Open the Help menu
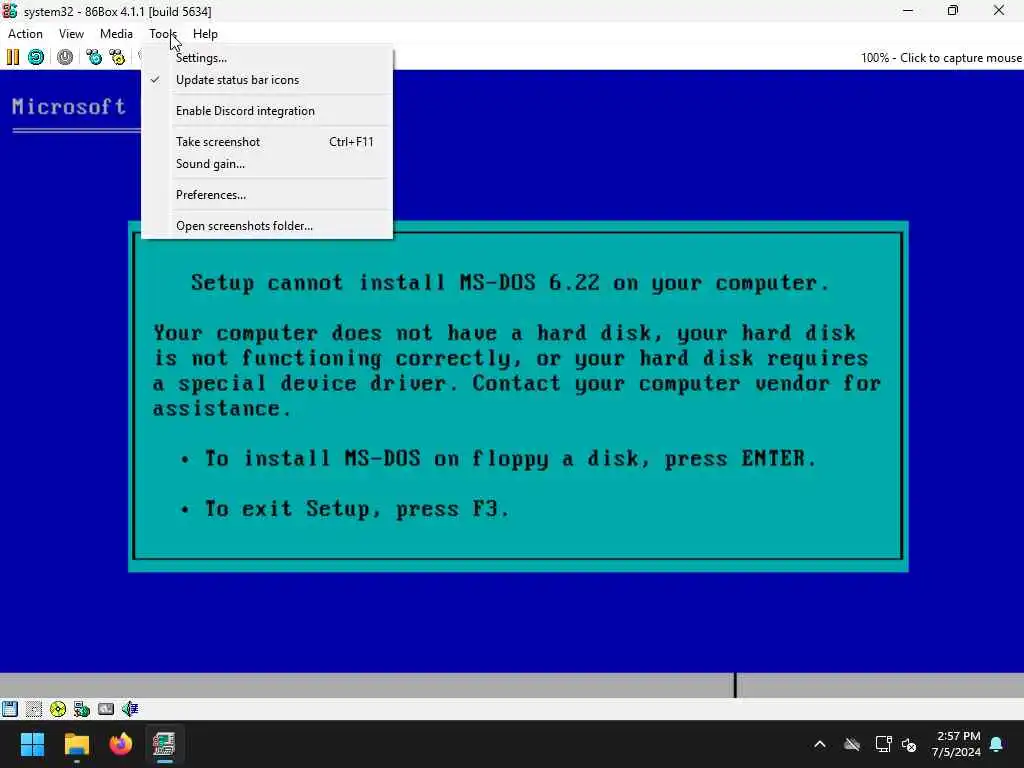Image resolution: width=1024 pixels, height=768 pixels. click(205, 34)
